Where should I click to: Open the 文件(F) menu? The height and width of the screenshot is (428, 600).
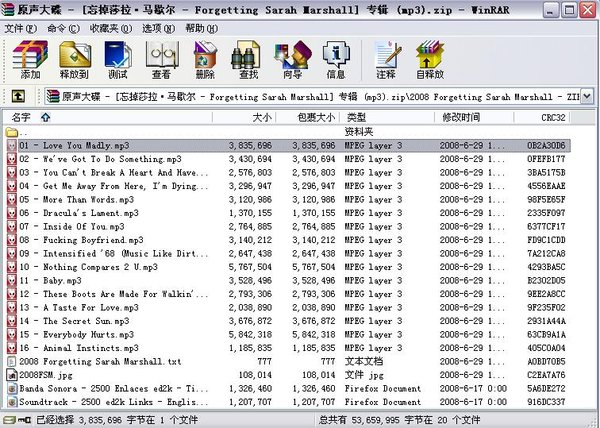click(21, 29)
